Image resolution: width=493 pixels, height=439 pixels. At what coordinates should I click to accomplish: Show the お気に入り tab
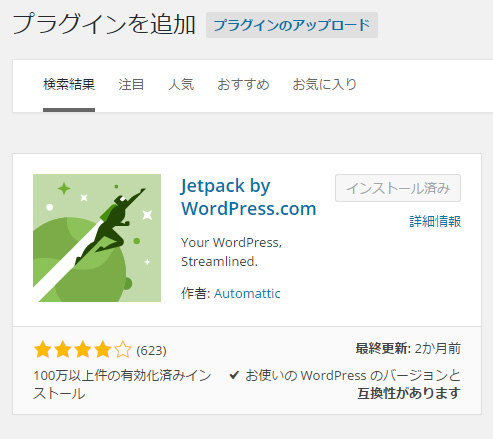325,84
